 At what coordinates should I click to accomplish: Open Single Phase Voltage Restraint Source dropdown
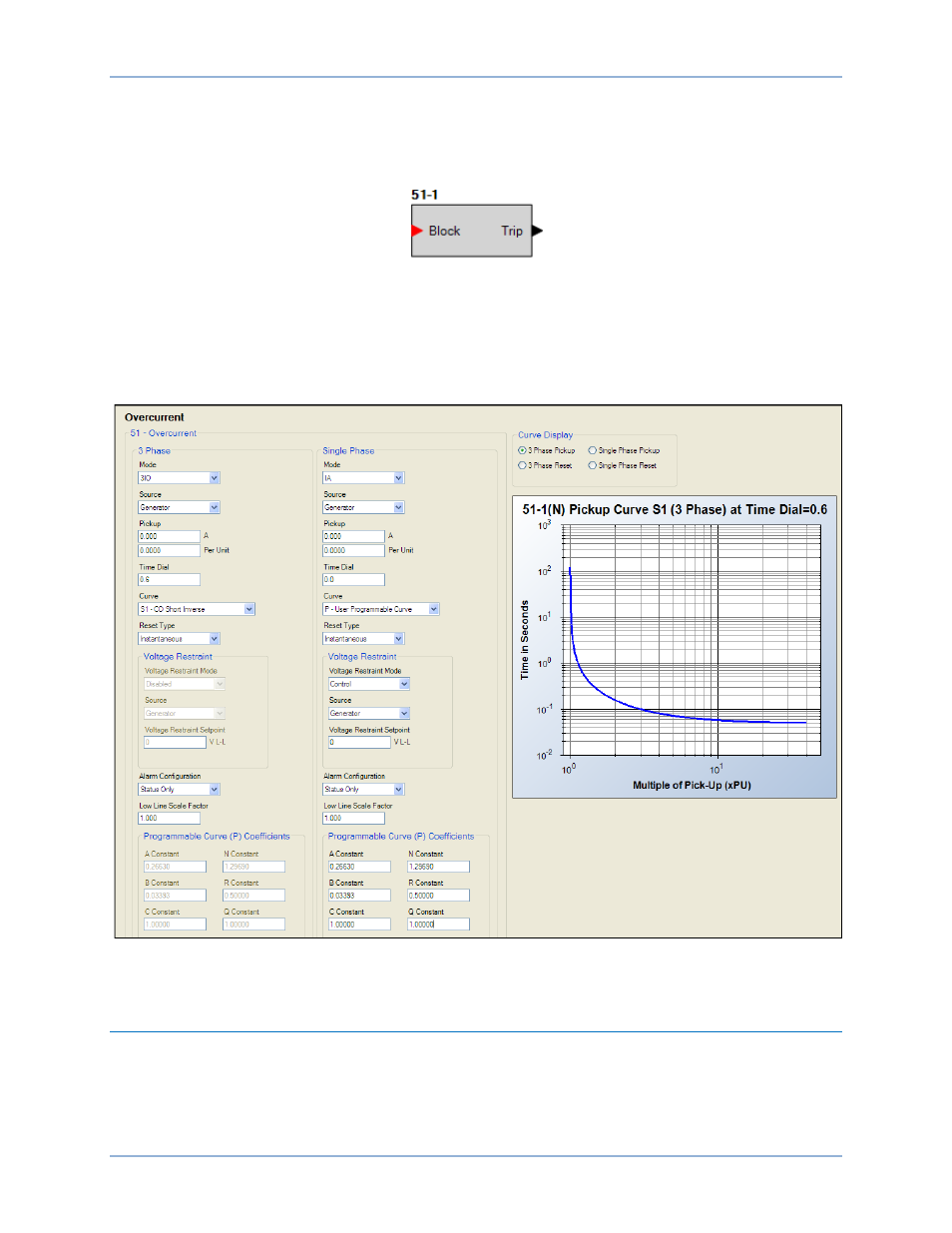(369, 713)
